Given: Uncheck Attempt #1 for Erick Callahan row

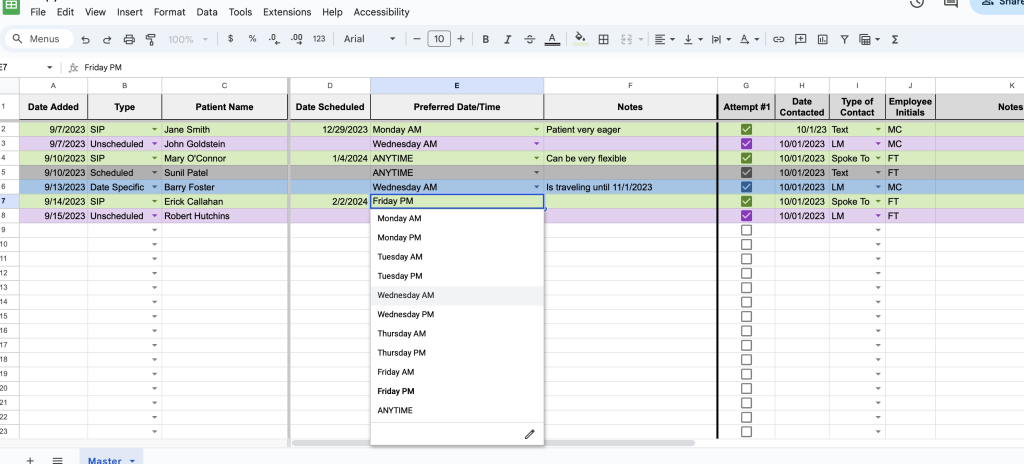Looking at the screenshot, I should coord(746,201).
